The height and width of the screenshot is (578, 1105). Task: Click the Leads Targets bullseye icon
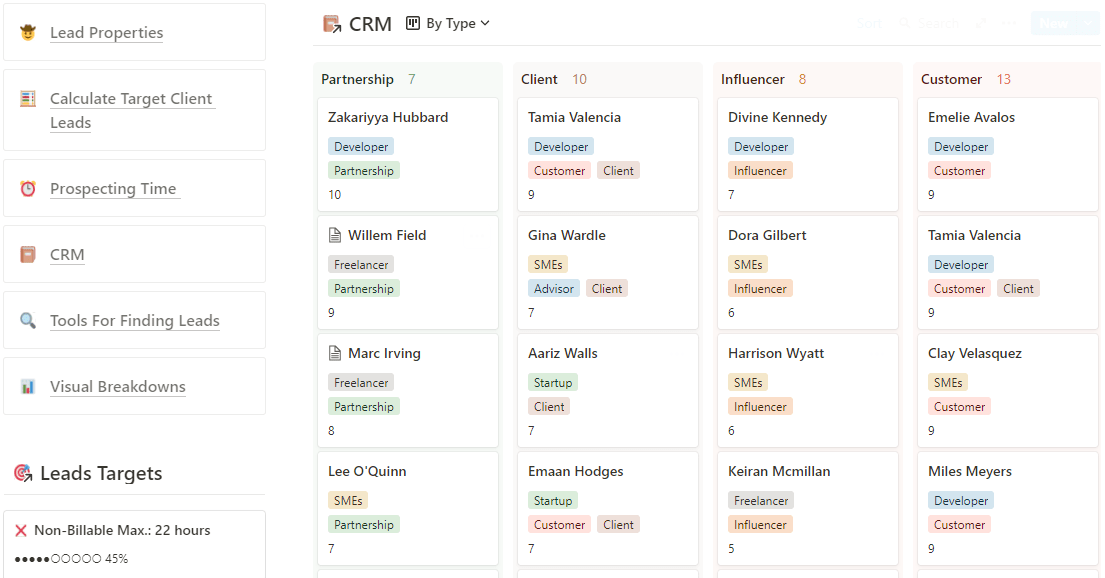pos(23,473)
